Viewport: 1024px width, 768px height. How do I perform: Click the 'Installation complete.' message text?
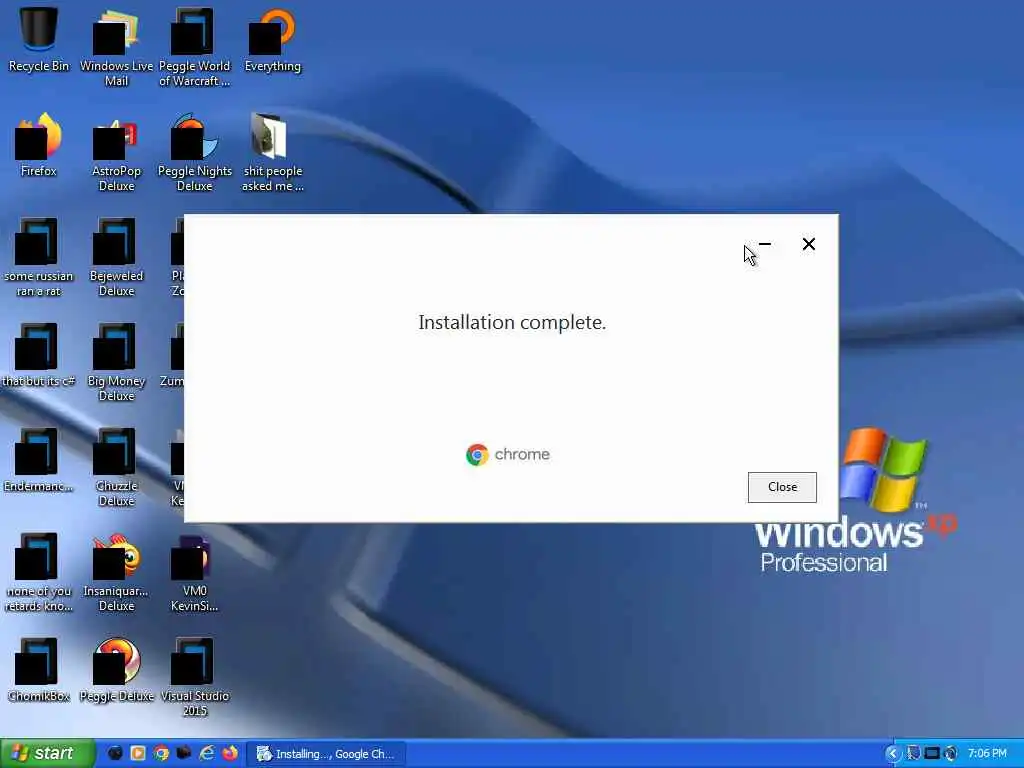pyautogui.click(x=512, y=323)
